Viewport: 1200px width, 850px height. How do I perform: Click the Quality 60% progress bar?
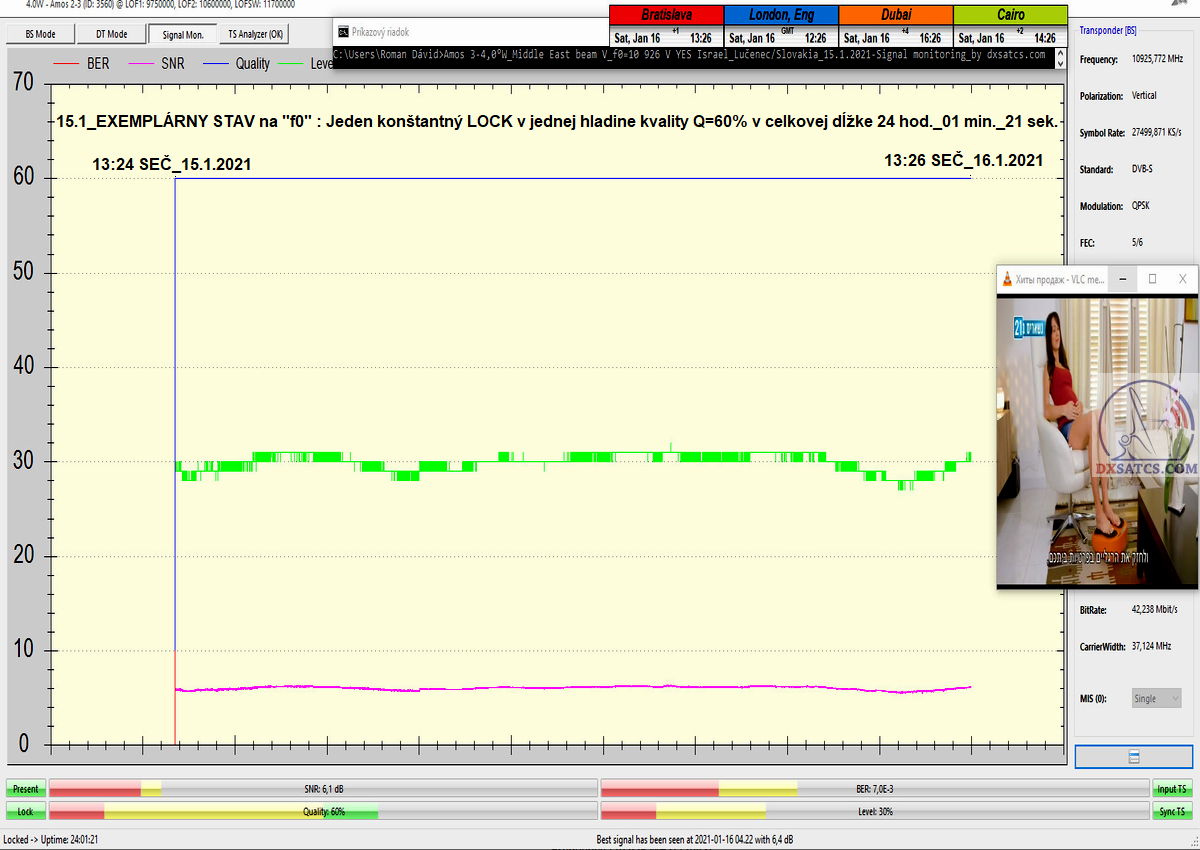click(323, 812)
